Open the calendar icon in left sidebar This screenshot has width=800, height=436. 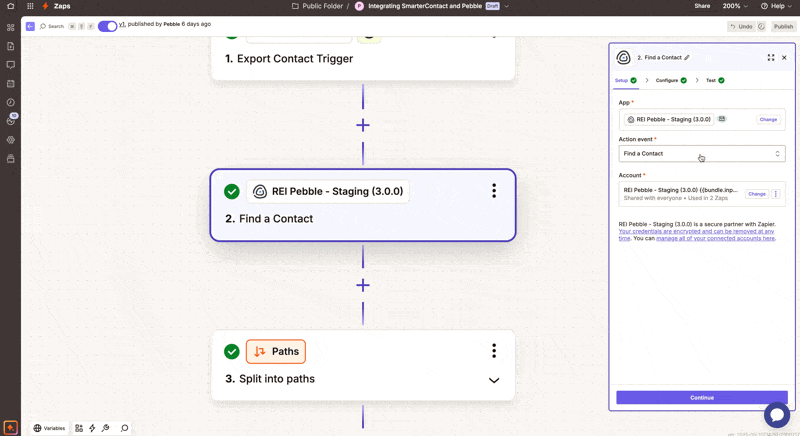[10, 83]
